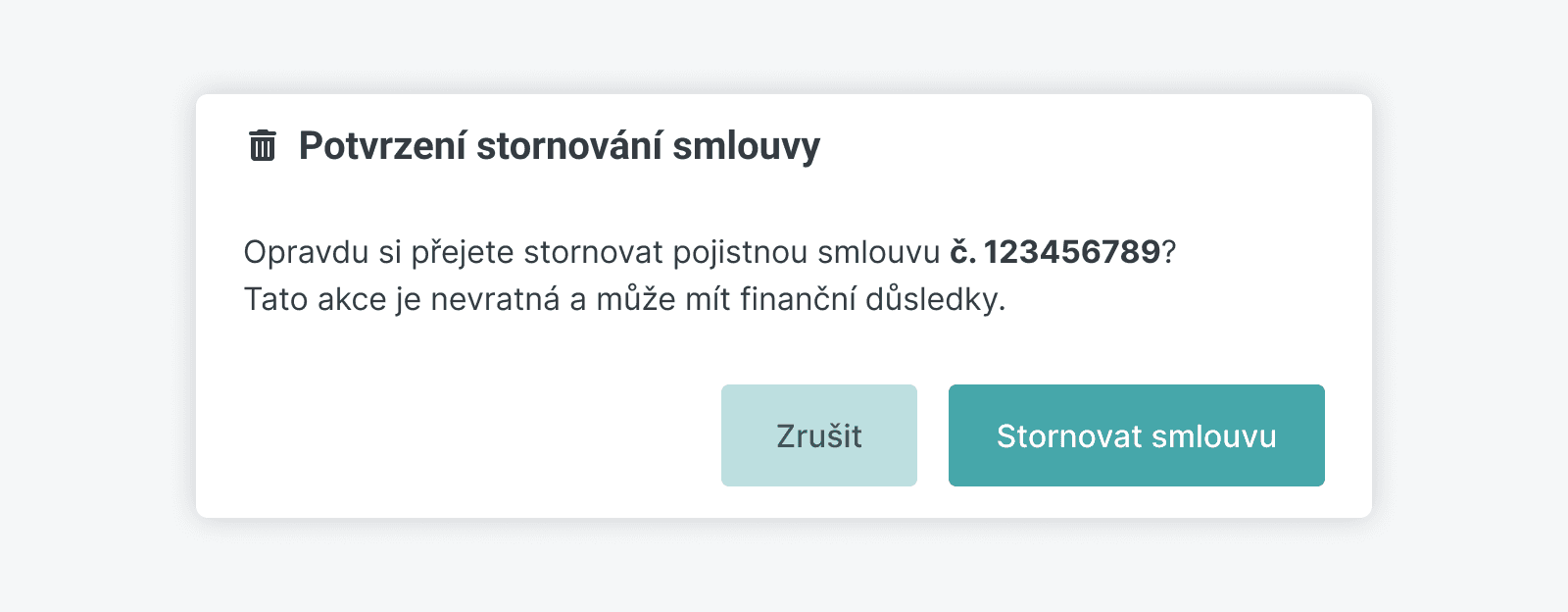Click the bold 'č.' abbreviation before number
This screenshot has width=1568, height=612.
pyautogui.click(x=962, y=252)
